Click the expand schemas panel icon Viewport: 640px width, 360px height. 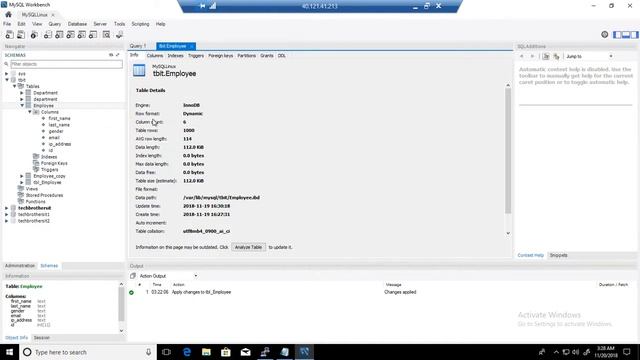click(x=118, y=55)
